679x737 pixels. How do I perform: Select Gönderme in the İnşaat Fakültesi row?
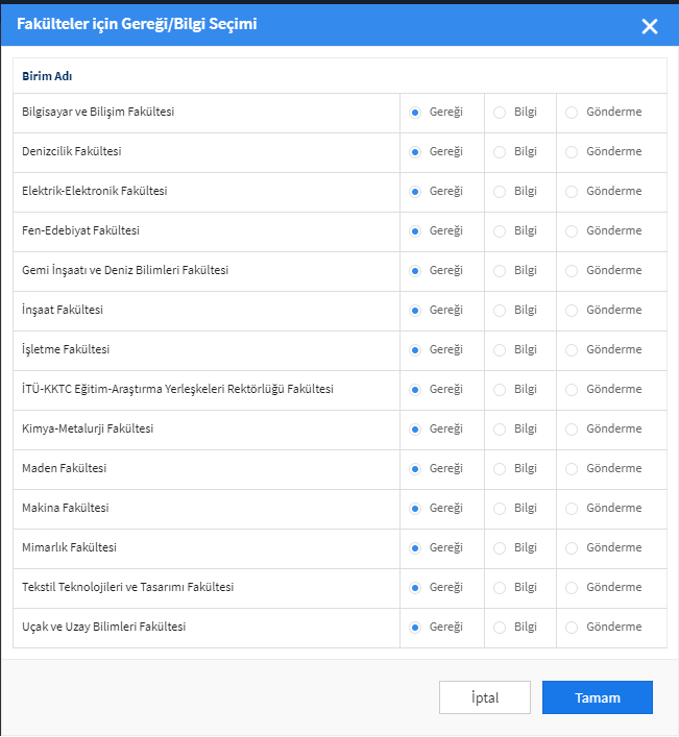pos(571,310)
